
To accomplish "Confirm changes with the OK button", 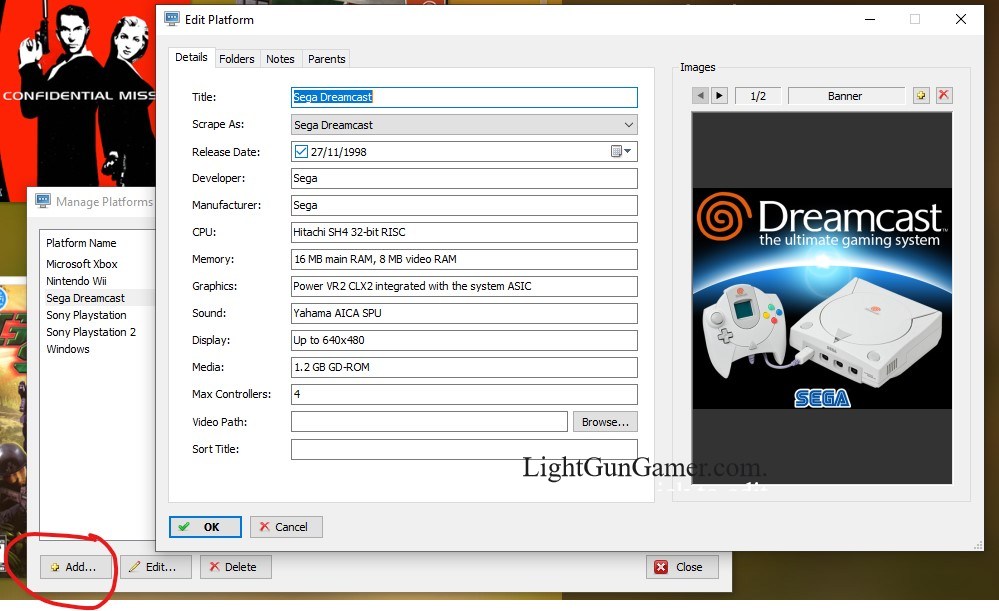I will [205, 527].
